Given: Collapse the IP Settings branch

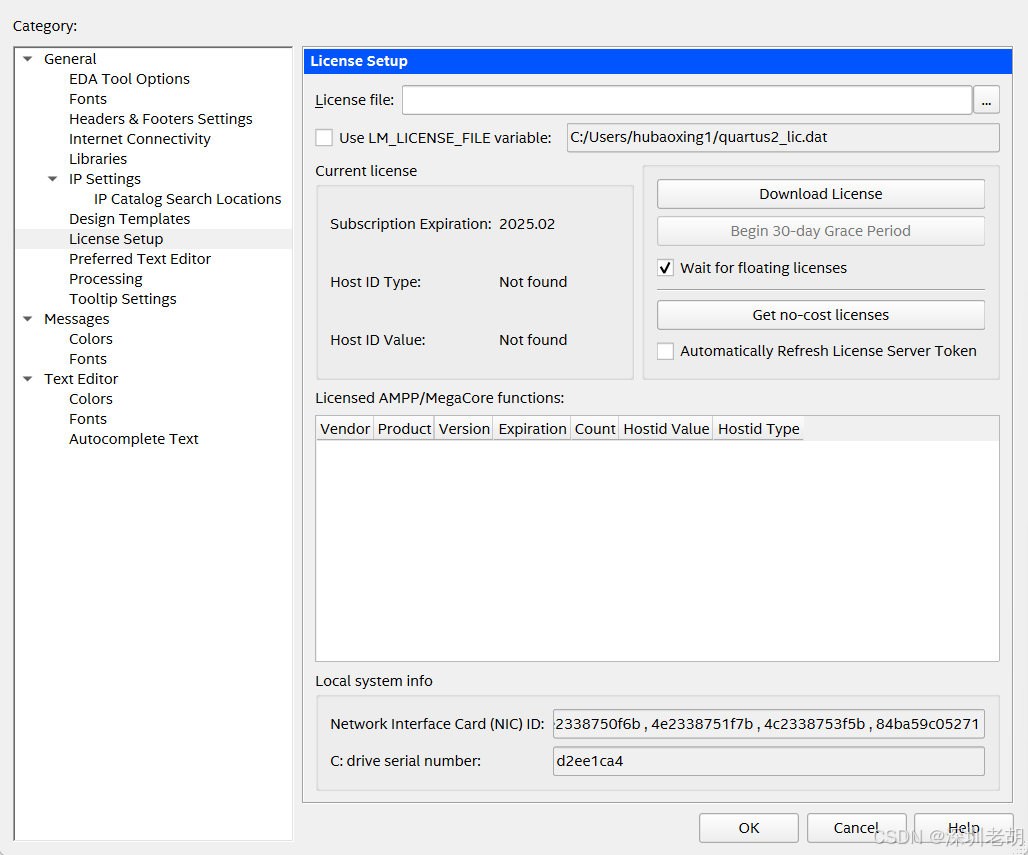Looking at the screenshot, I should (x=52, y=178).
